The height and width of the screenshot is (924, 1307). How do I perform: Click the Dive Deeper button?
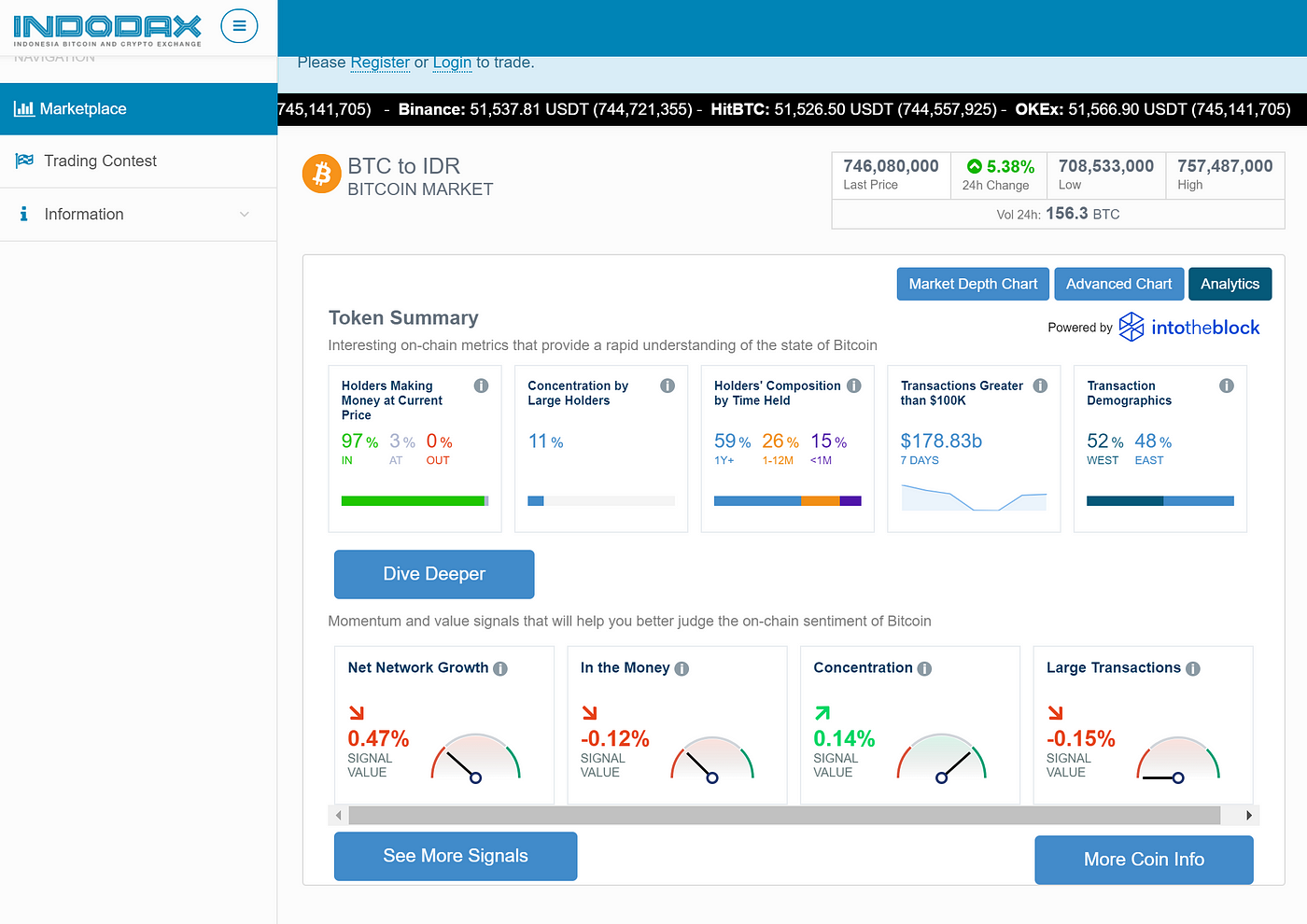click(x=434, y=574)
